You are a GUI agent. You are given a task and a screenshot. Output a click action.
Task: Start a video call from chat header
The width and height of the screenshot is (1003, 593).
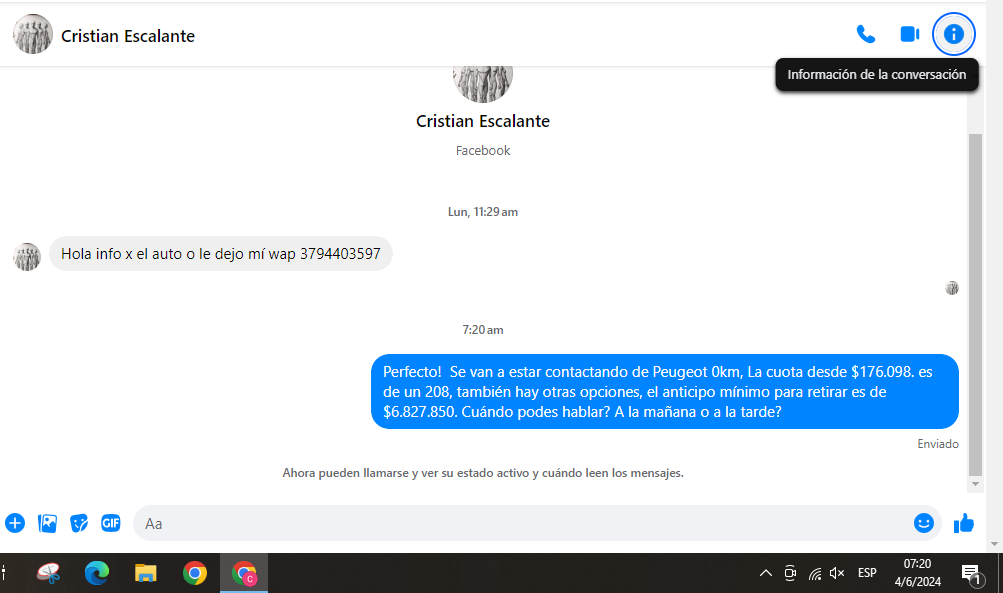[x=909, y=35]
